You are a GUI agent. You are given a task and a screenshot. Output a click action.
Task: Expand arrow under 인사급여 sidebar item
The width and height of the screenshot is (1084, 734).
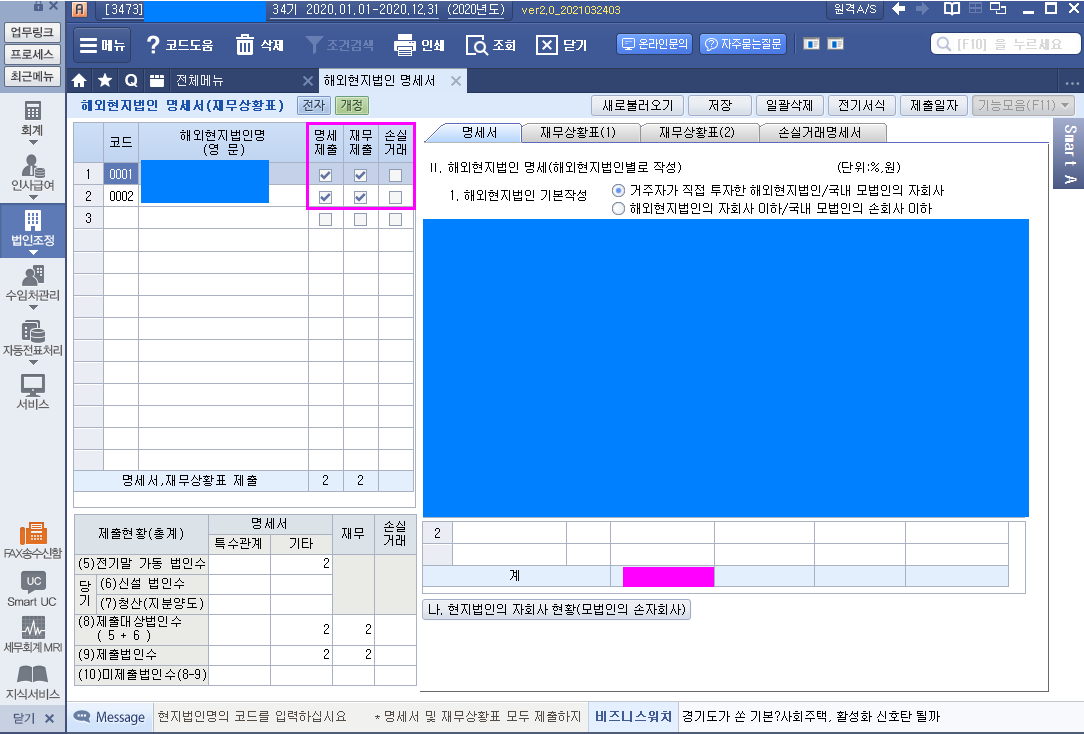(32, 197)
